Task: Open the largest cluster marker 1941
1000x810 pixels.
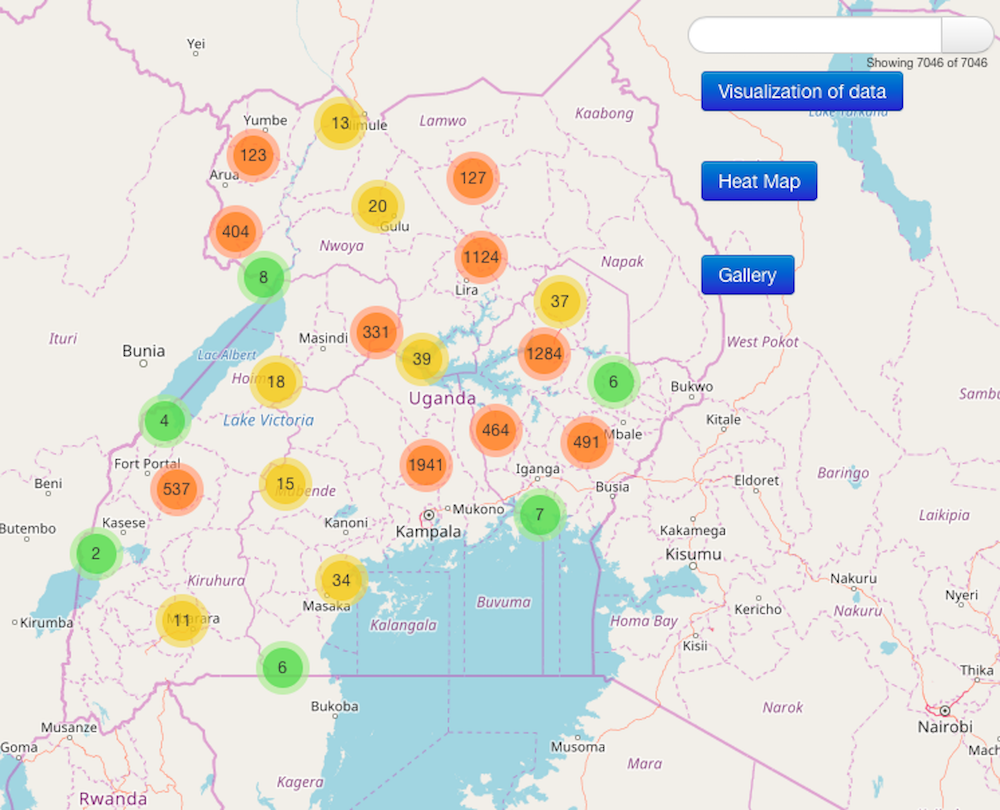Action: coord(426,465)
